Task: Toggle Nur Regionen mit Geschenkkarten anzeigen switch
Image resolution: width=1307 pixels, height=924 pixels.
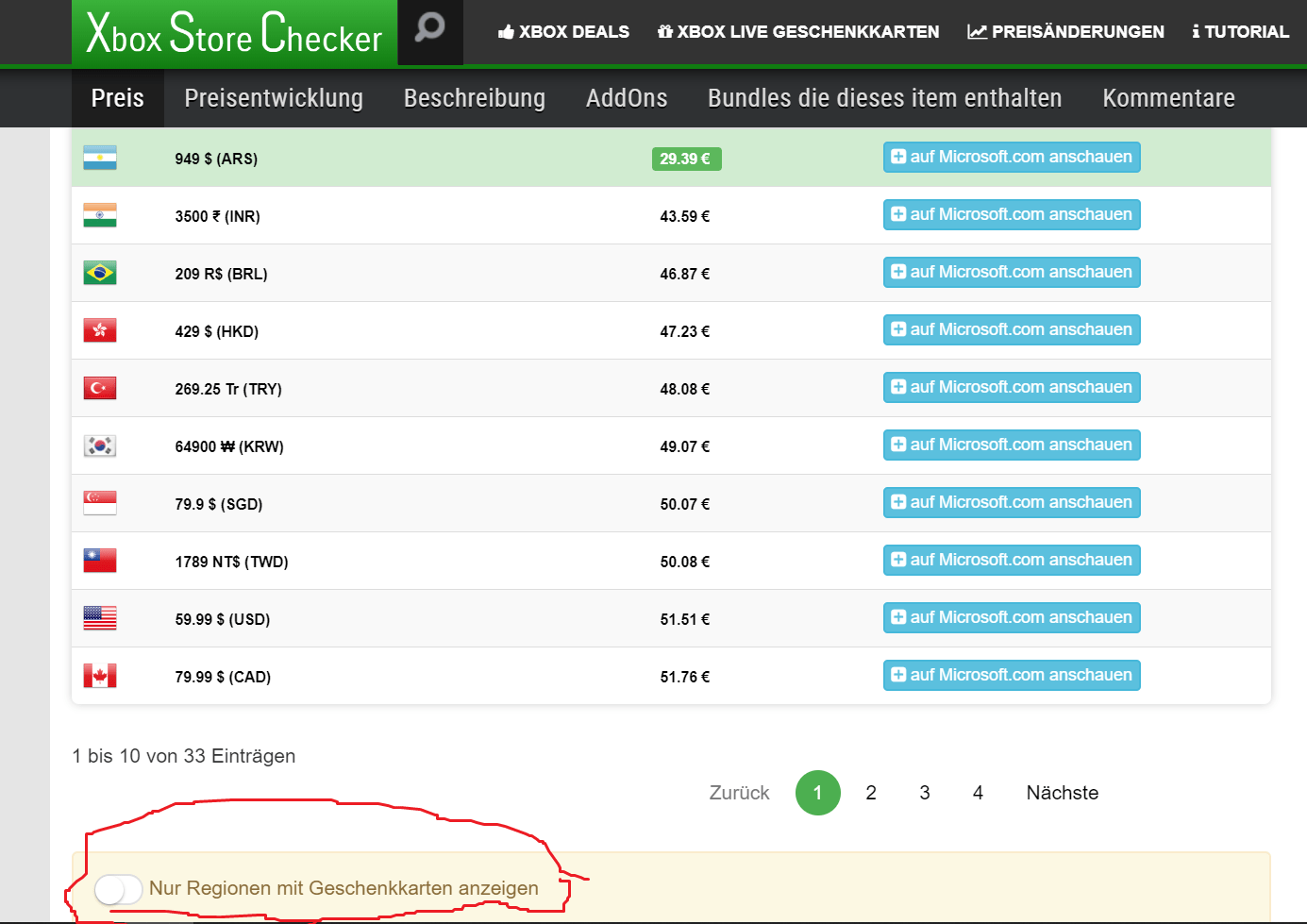Action: (x=118, y=889)
